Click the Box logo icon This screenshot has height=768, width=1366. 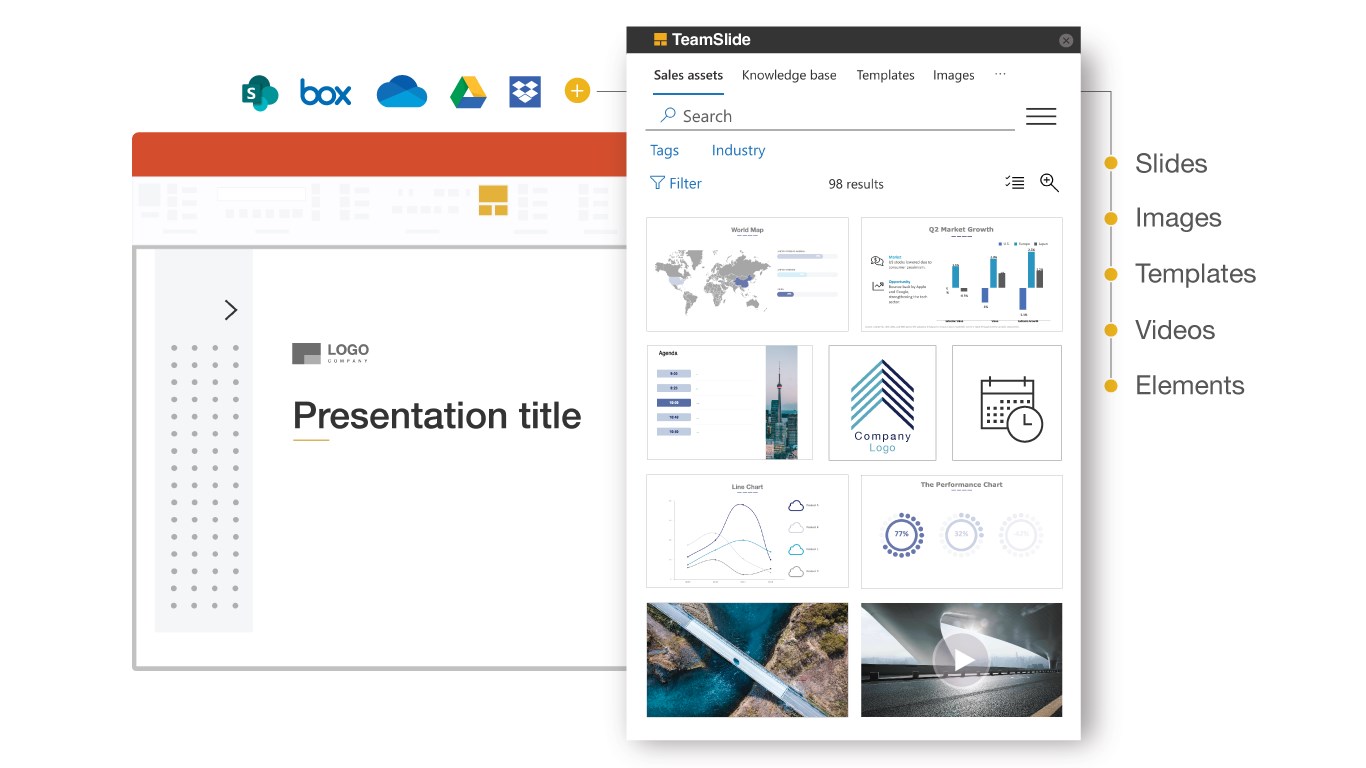point(326,93)
